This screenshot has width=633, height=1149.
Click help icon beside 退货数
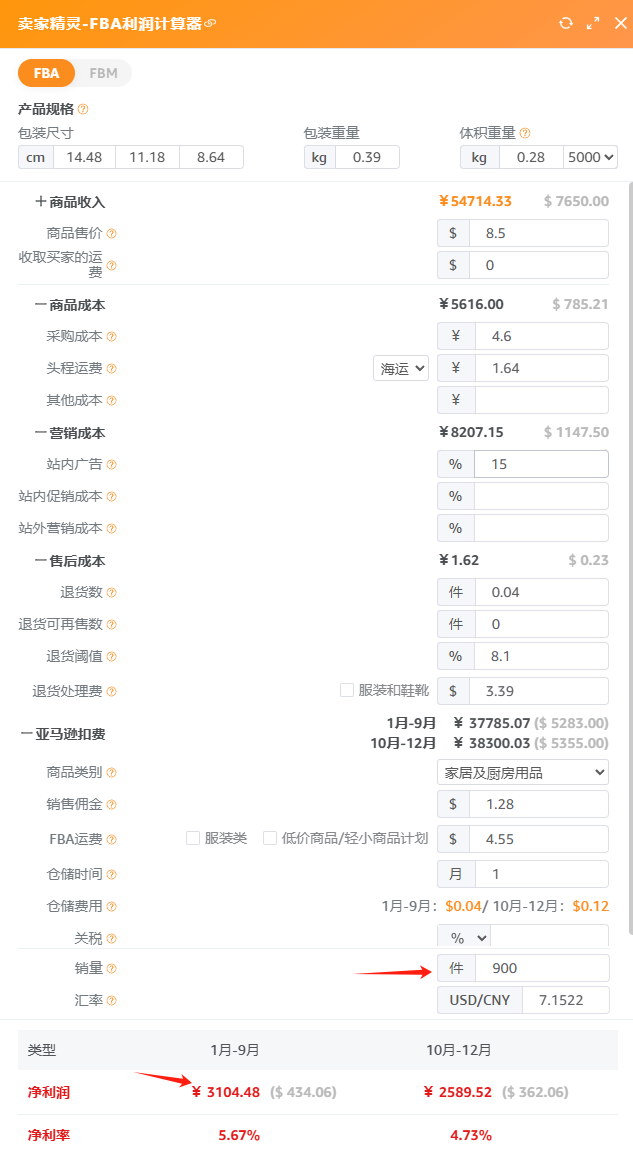click(111, 593)
